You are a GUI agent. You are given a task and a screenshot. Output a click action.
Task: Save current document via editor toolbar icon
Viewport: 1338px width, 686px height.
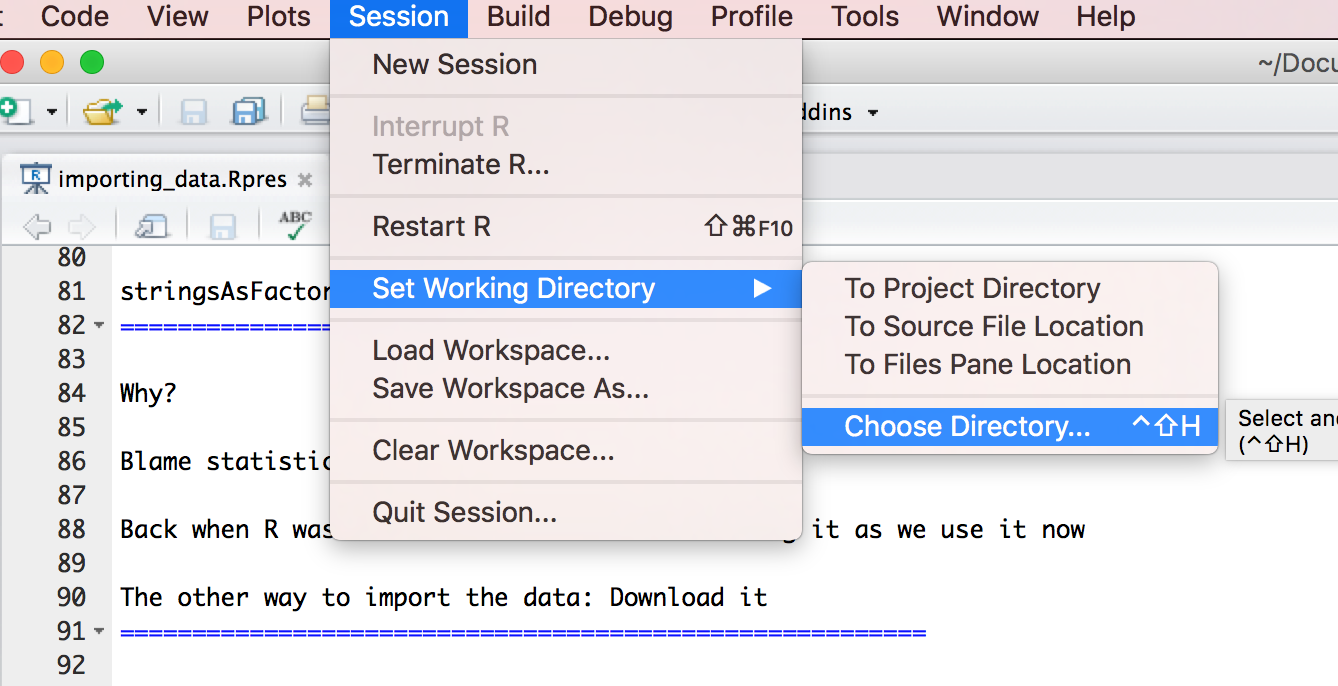(221, 227)
